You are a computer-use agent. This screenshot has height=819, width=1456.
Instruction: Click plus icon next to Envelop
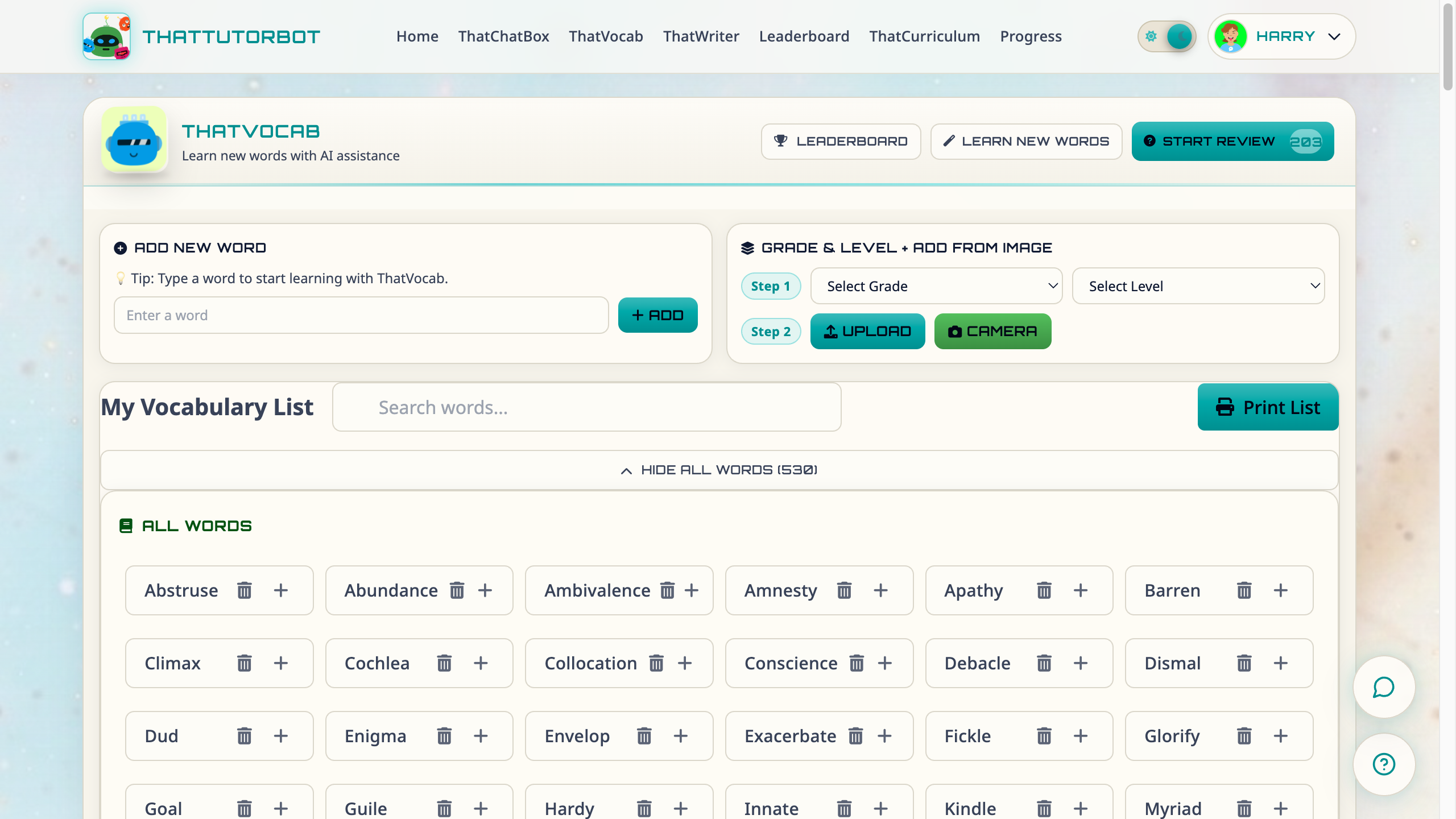click(x=681, y=736)
